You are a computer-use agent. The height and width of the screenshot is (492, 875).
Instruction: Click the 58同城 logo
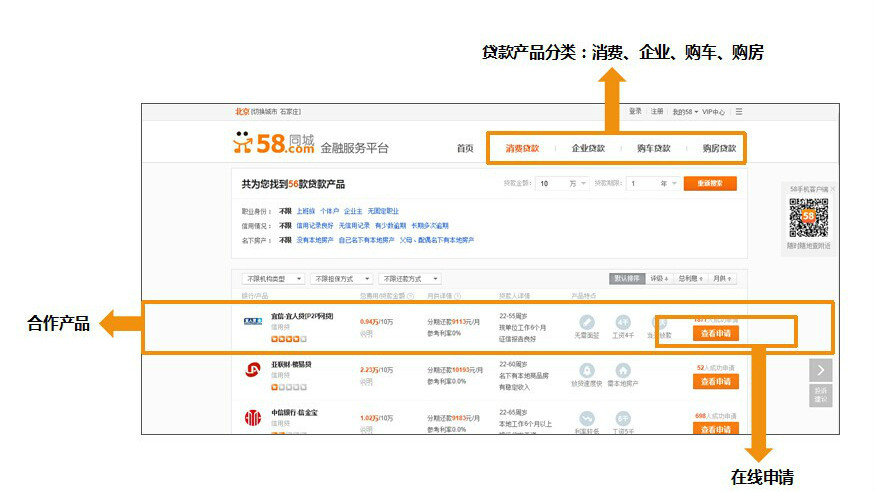(x=273, y=143)
